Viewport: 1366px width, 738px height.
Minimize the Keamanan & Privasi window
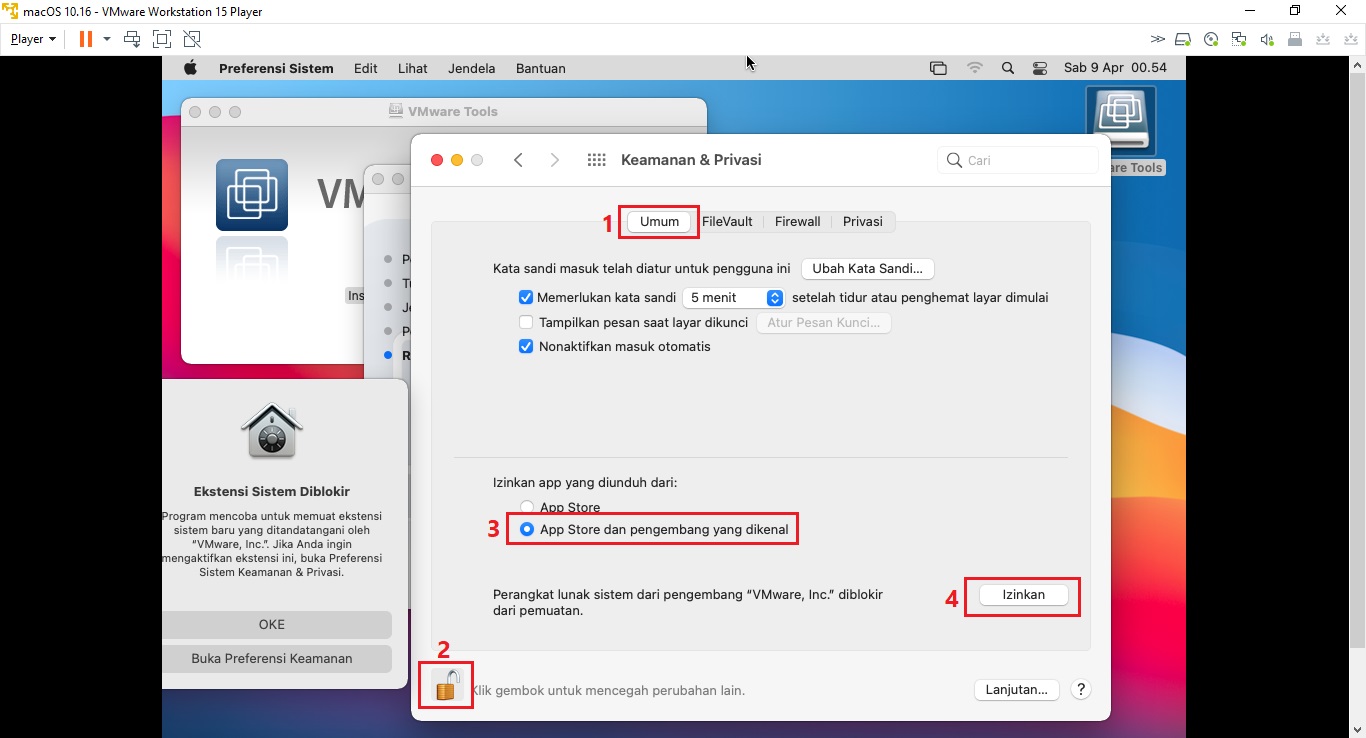coord(457,160)
